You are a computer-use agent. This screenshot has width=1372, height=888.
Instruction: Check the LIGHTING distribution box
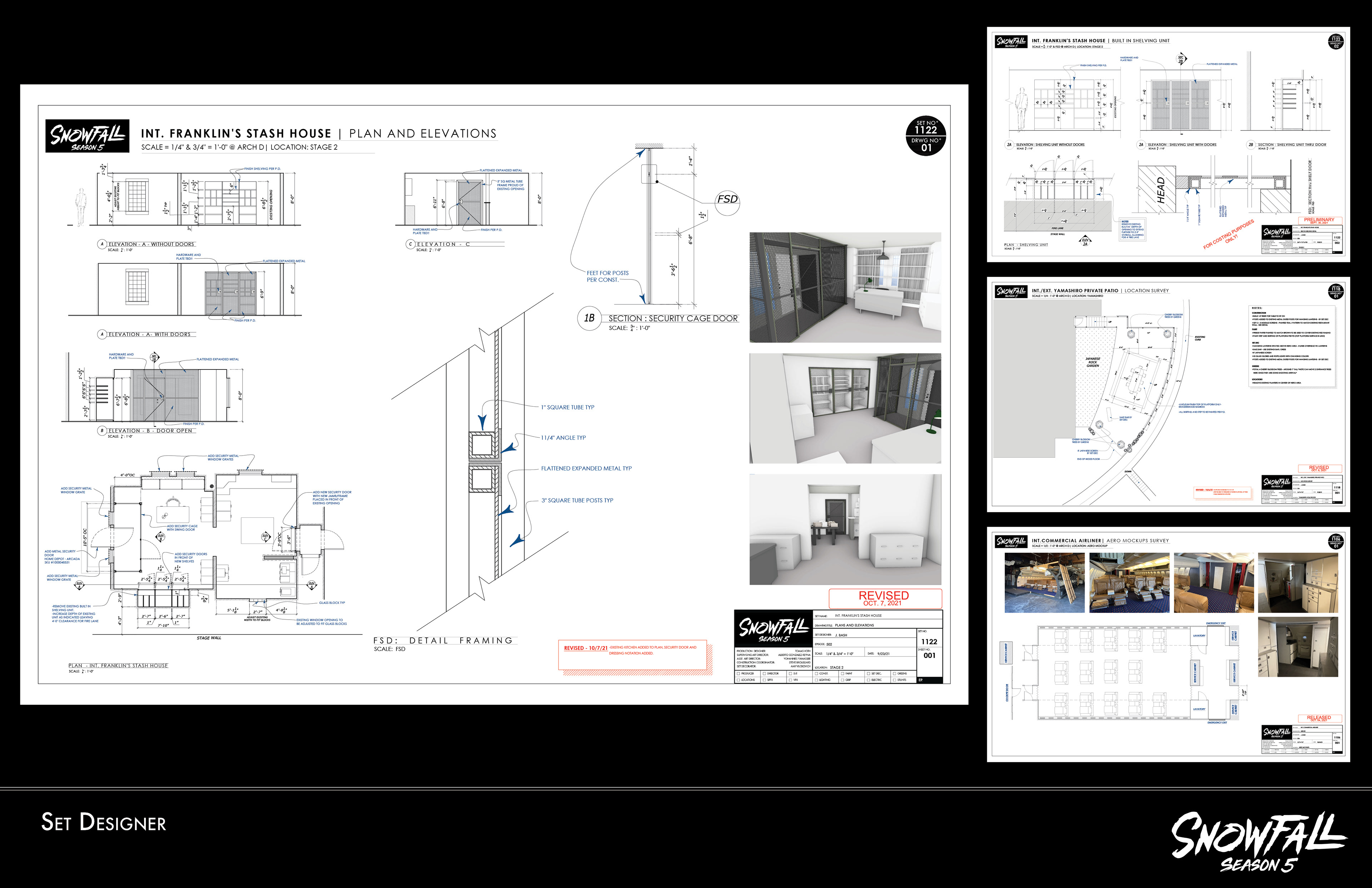point(816,680)
